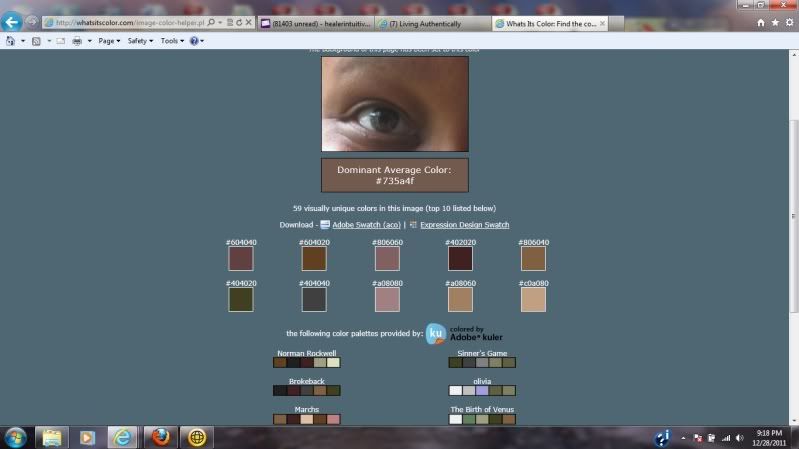Open the Page menu dropdown
Screen dimensions: 799x449
pos(109,41)
